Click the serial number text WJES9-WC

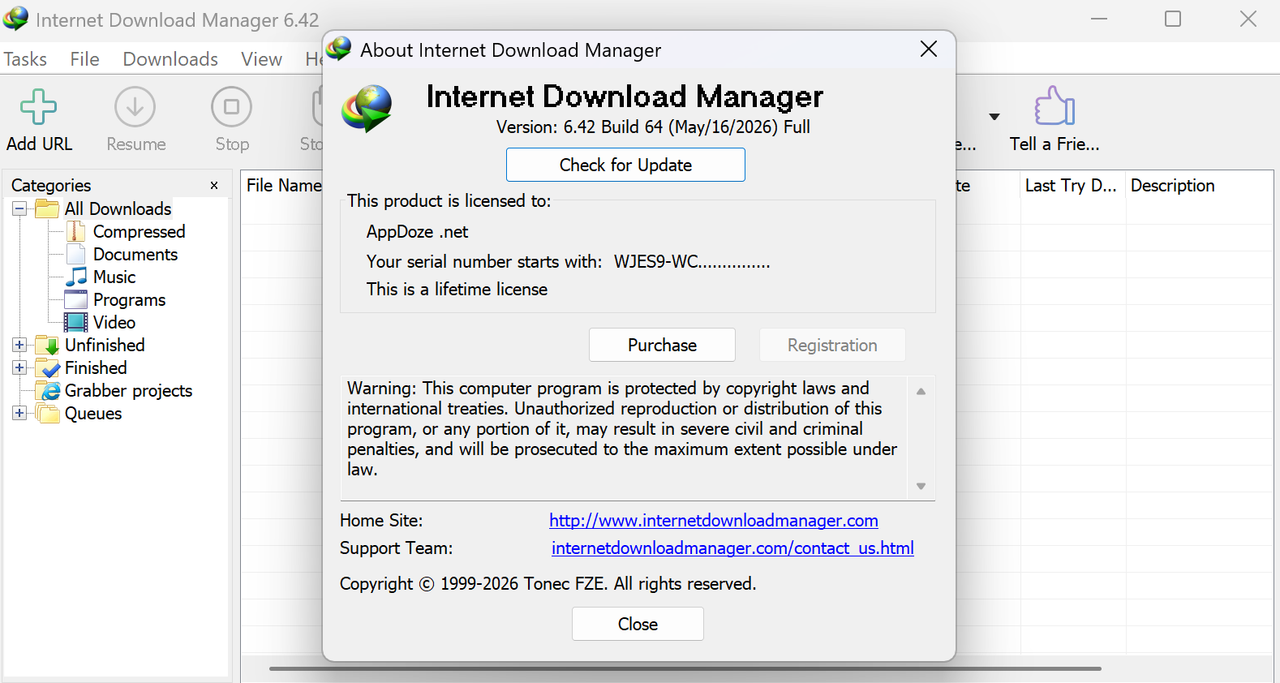[692, 261]
